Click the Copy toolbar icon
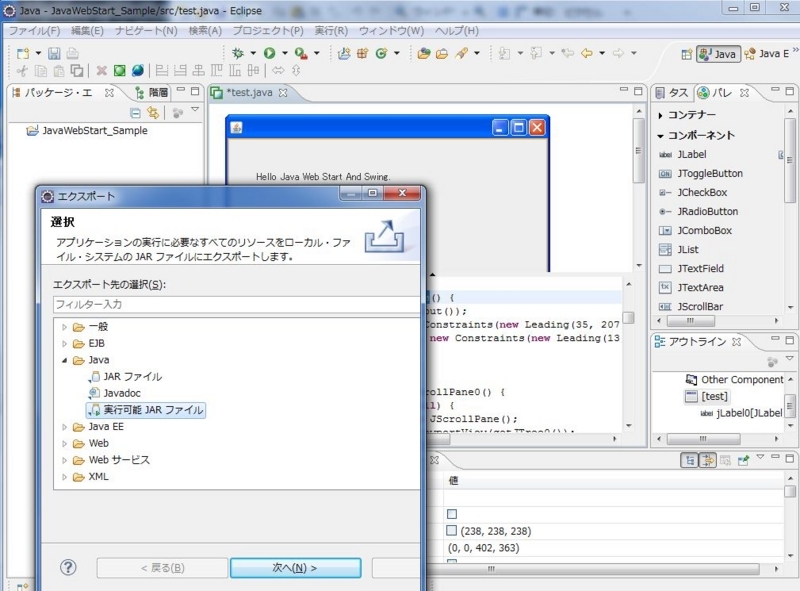Screen dimensions: 800x591 [x=40, y=70]
